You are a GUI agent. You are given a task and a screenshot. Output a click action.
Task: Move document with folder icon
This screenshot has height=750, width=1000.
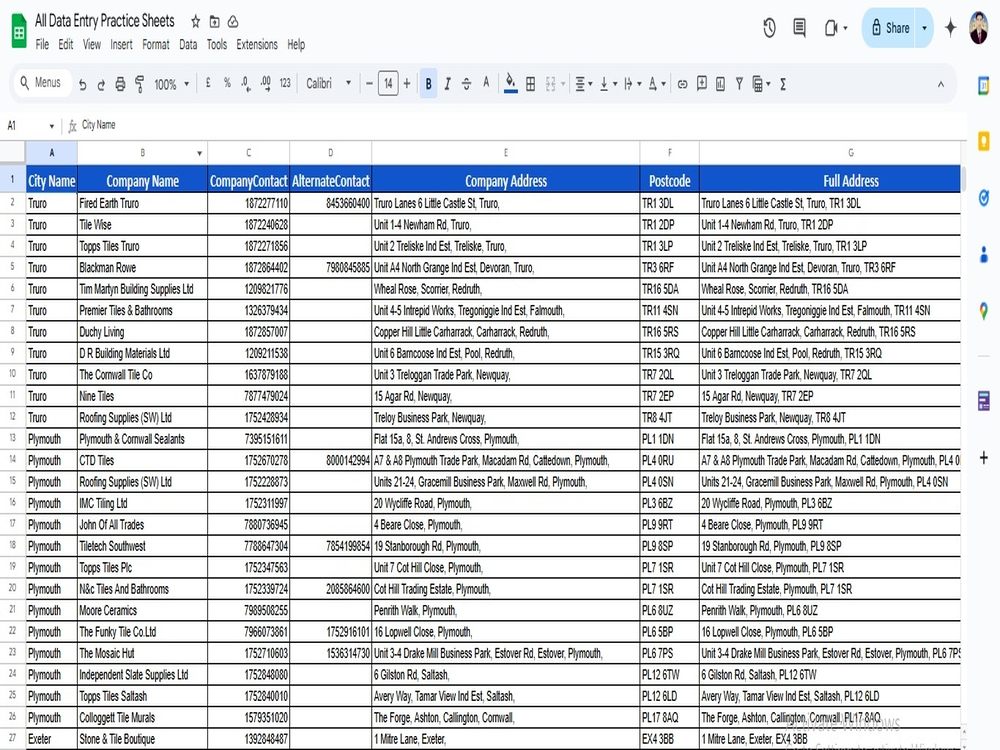point(214,22)
